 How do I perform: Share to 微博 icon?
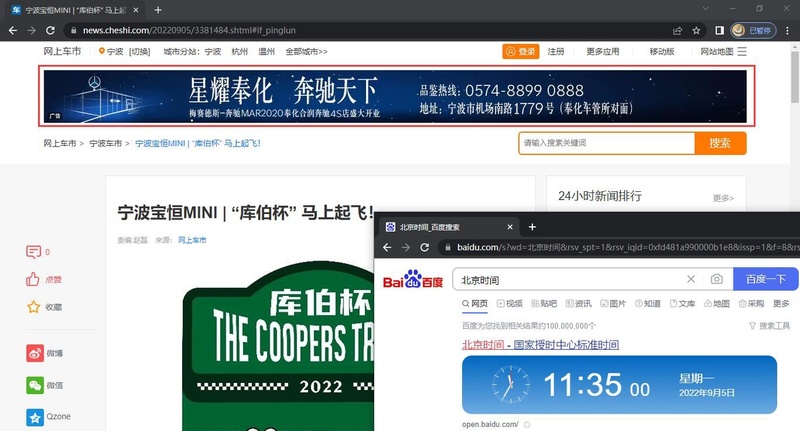pos(35,353)
